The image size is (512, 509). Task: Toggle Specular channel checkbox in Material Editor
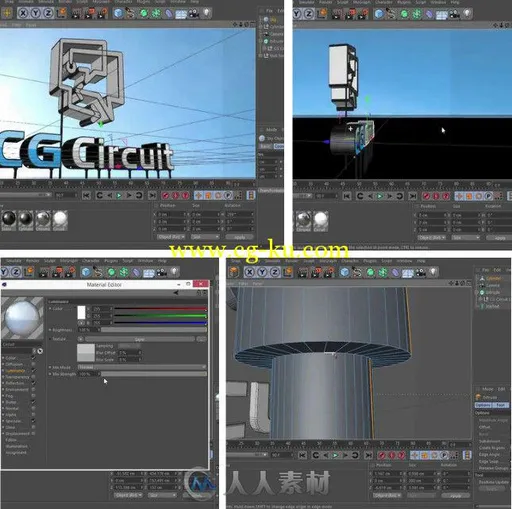33,421
